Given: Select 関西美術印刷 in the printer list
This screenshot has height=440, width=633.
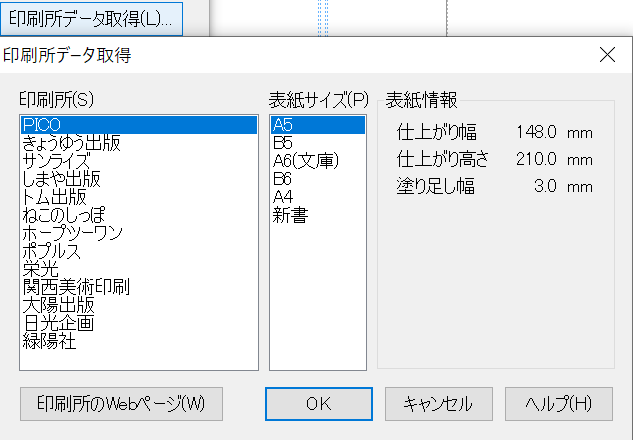Looking at the screenshot, I should click(139, 287).
